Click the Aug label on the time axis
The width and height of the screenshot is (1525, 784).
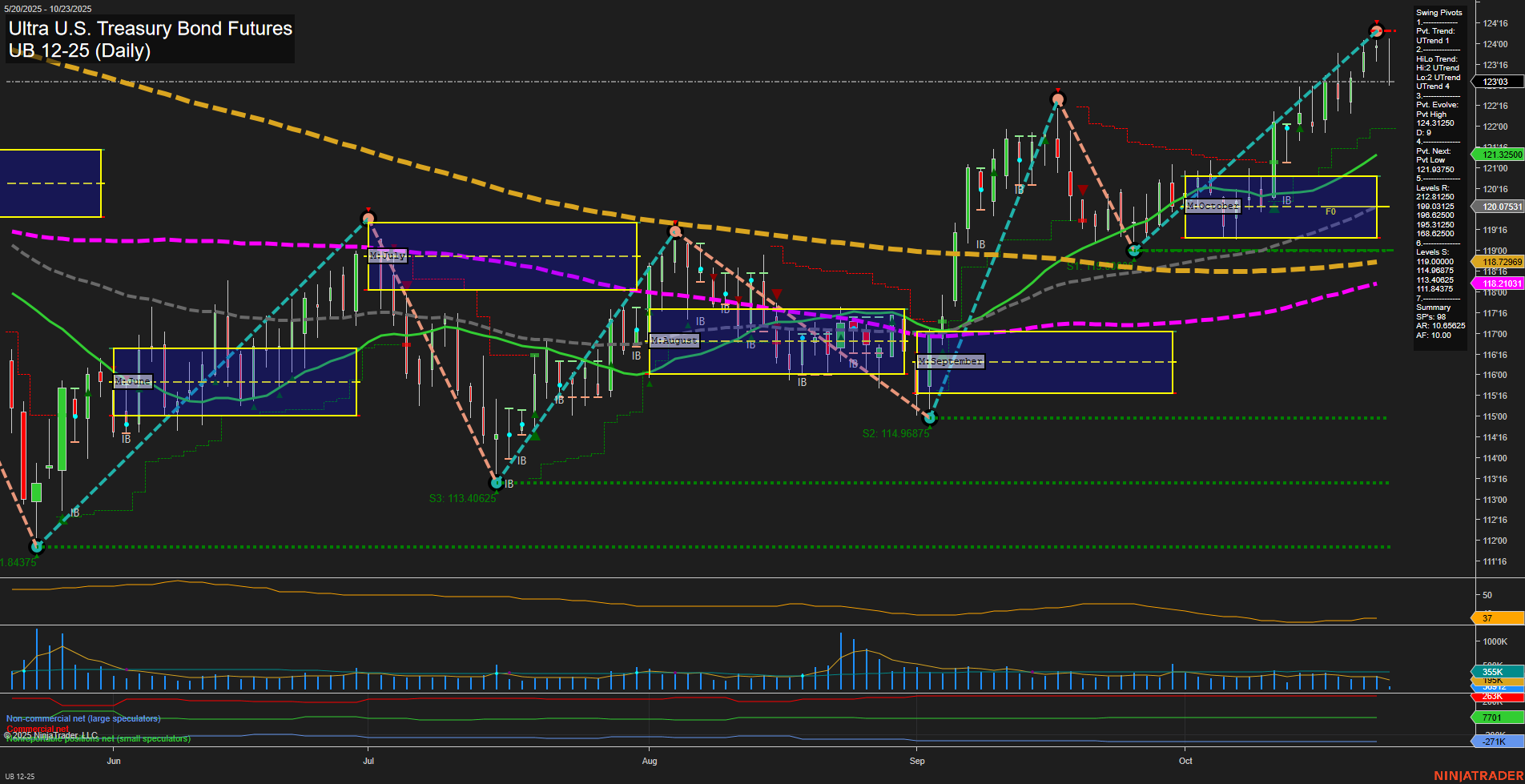click(650, 761)
